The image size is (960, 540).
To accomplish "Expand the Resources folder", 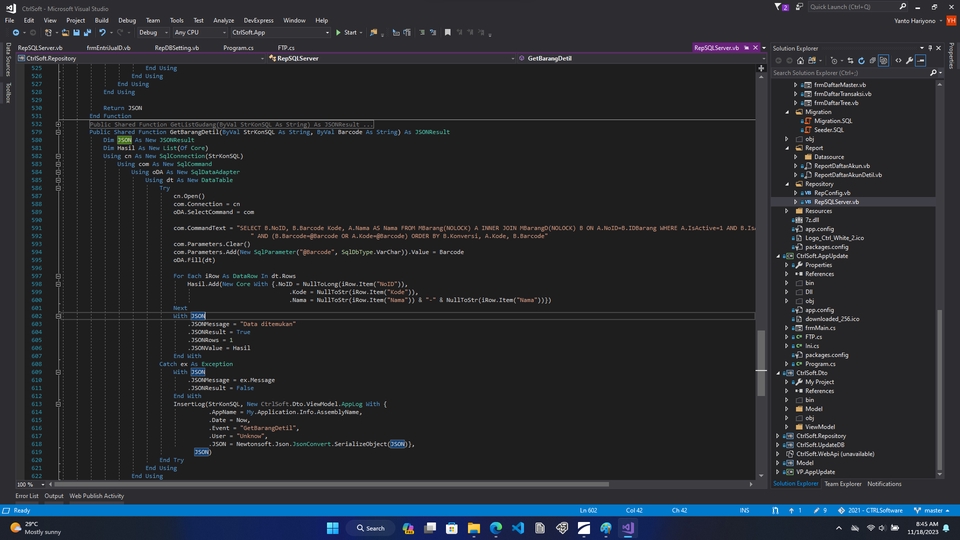I will point(787,211).
